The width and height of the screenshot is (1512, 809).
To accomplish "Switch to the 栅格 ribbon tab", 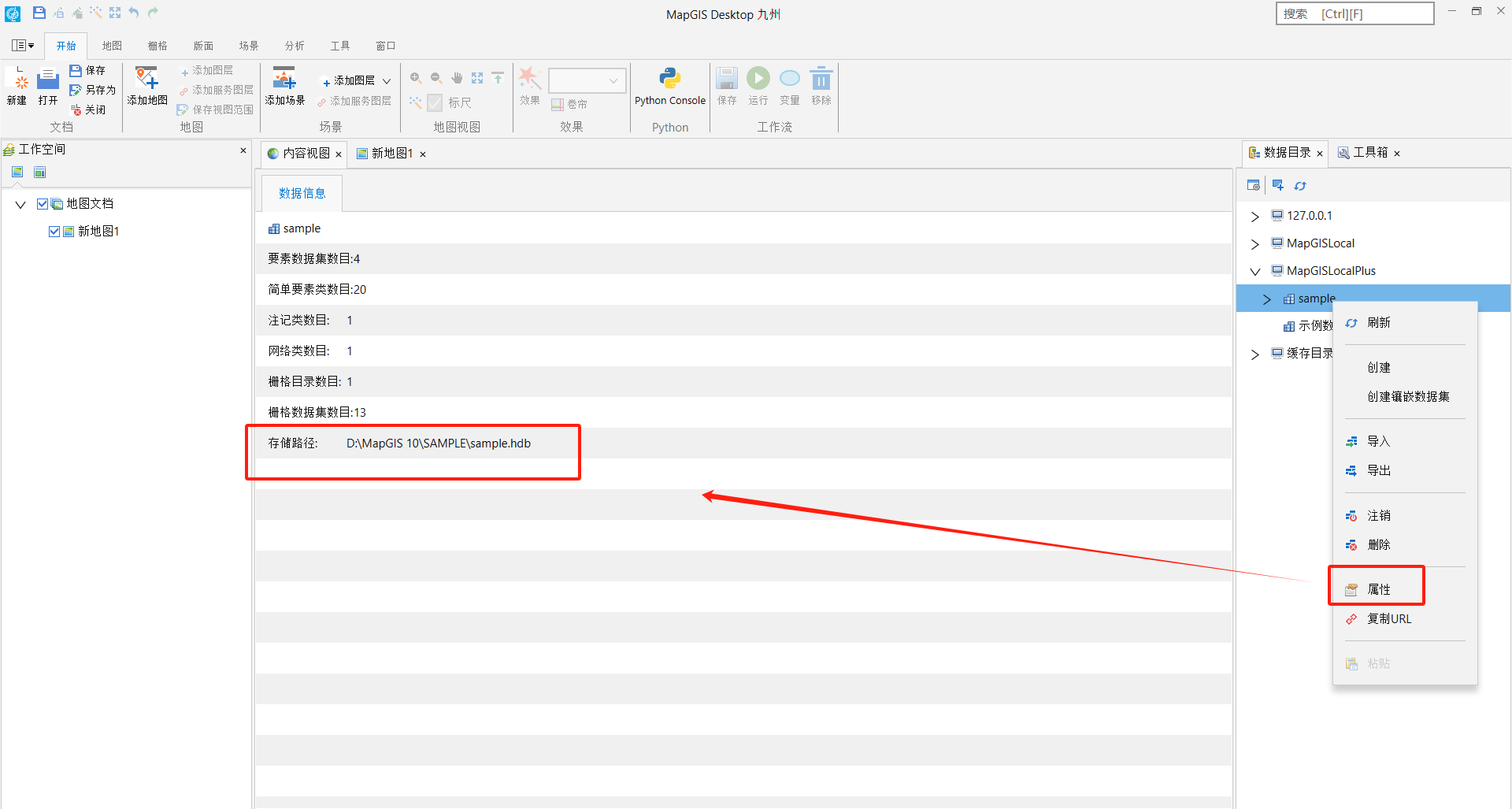I will [x=157, y=46].
